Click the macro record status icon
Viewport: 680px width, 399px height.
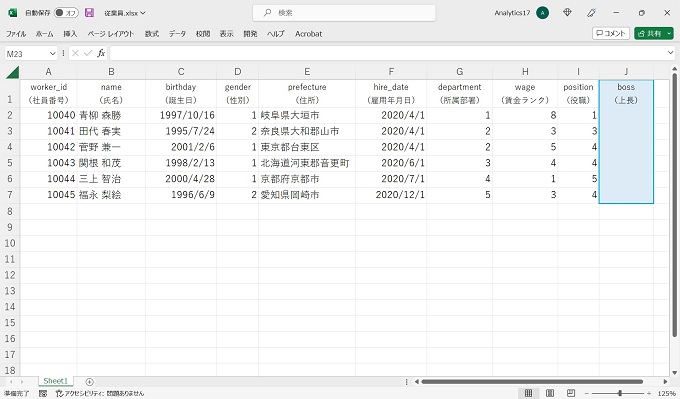pyautogui.click(x=42, y=393)
